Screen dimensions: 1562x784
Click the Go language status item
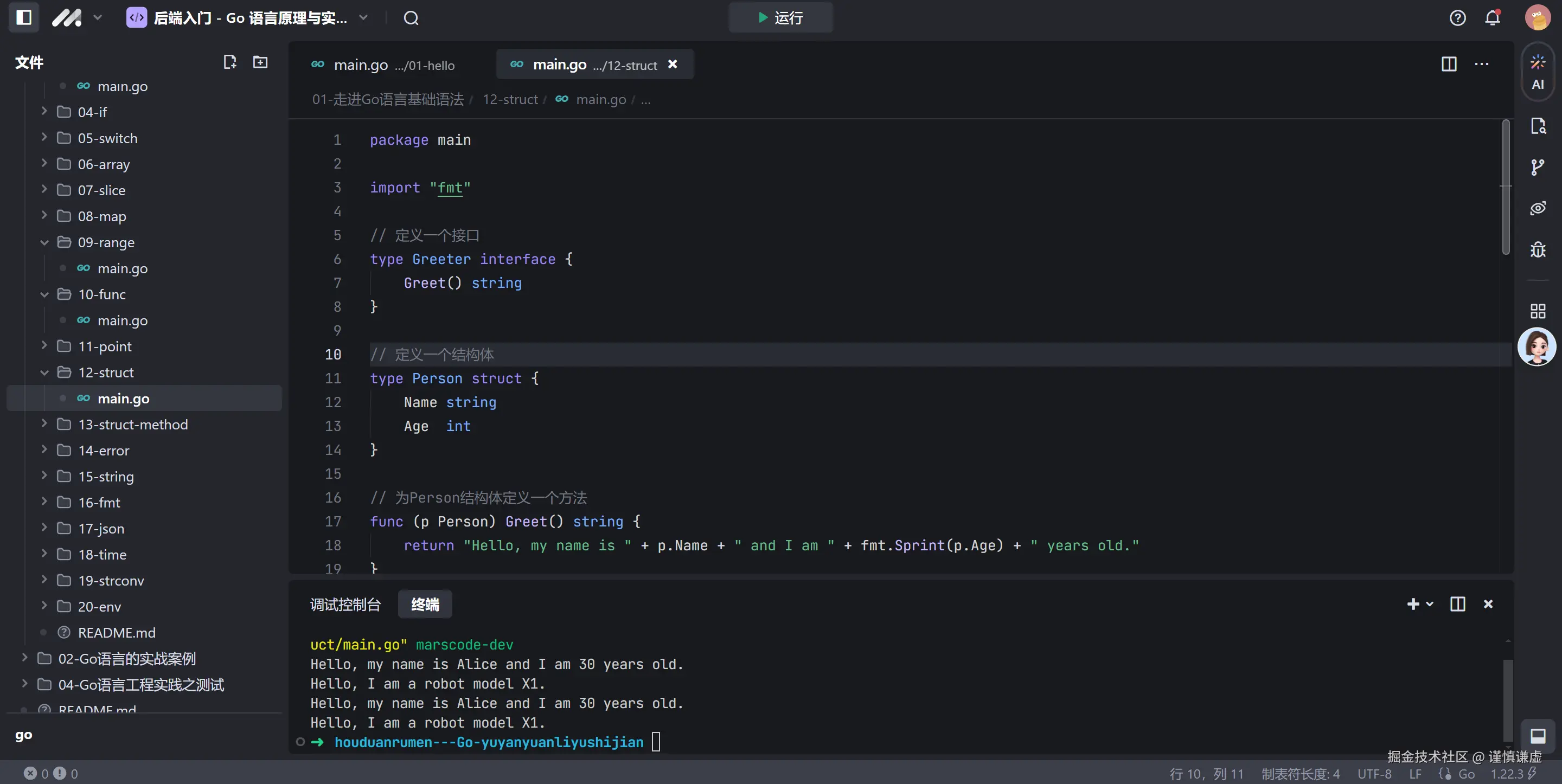pyautogui.click(x=1465, y=774)
